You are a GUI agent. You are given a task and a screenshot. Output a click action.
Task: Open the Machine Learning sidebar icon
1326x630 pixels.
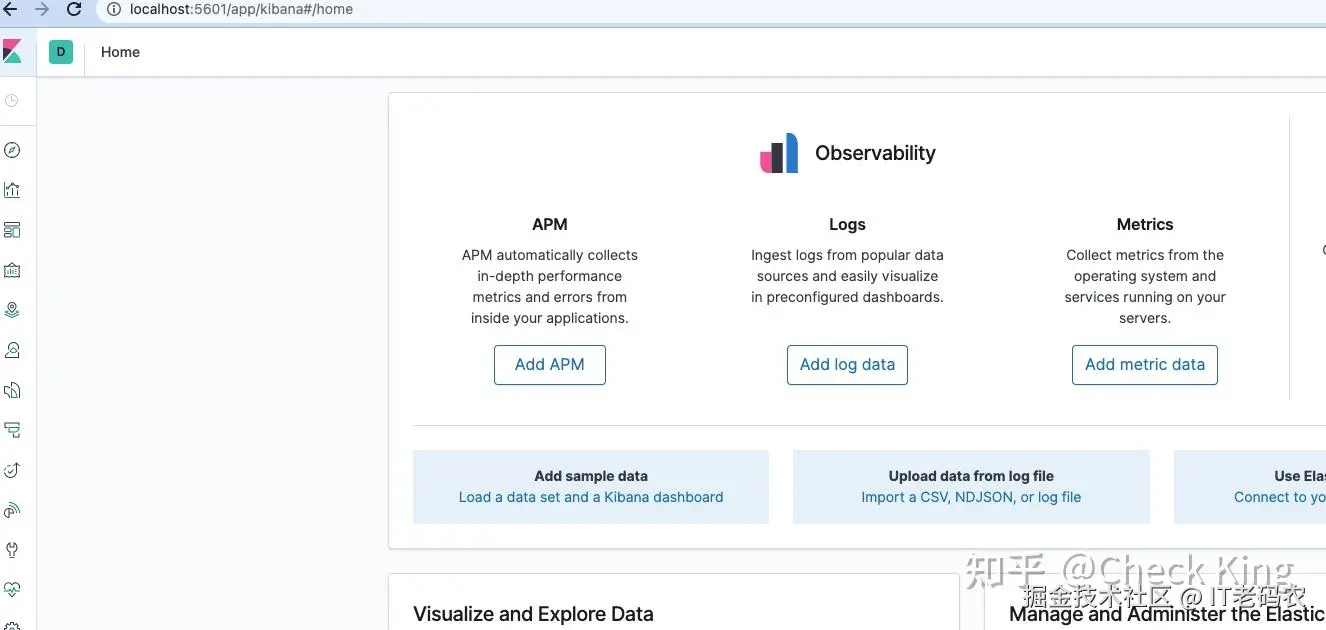click(12, 350)
